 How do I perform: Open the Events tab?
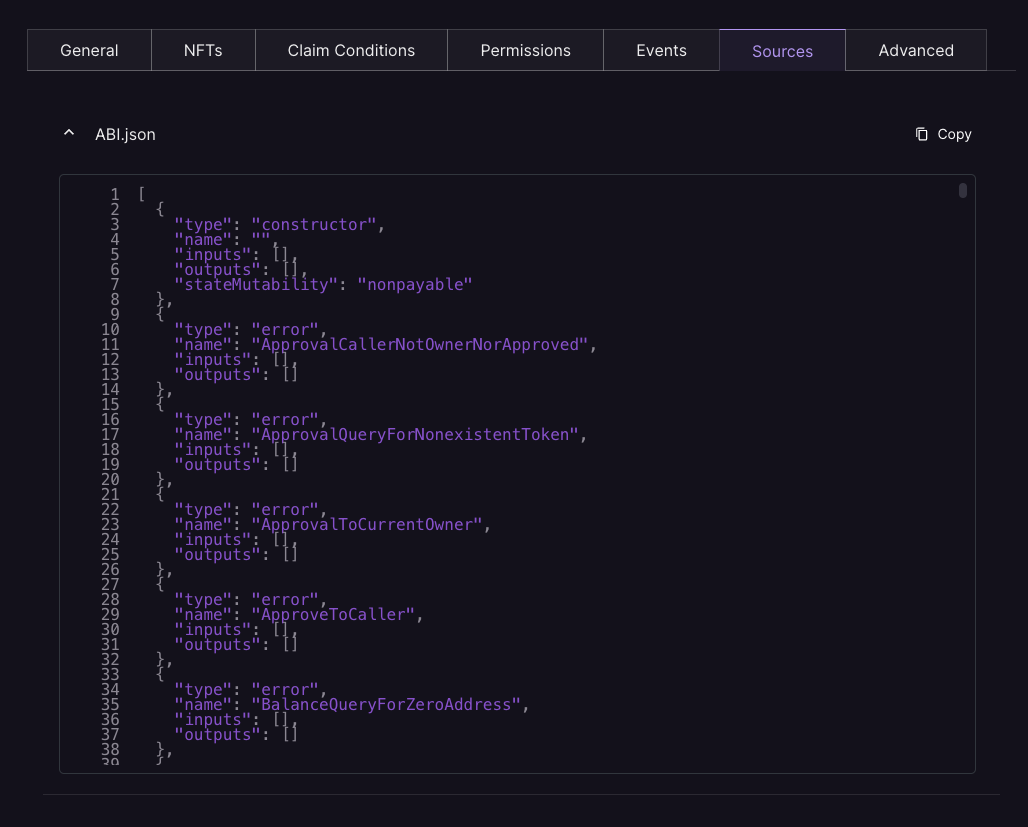pyautogui.click(x=661, y=50)
